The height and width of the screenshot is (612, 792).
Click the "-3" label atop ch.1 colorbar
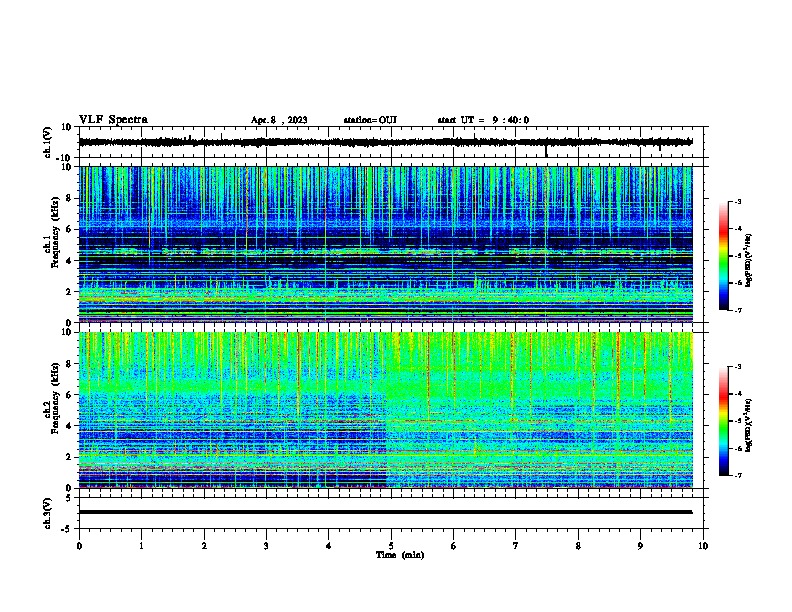[x=737, y=201]
